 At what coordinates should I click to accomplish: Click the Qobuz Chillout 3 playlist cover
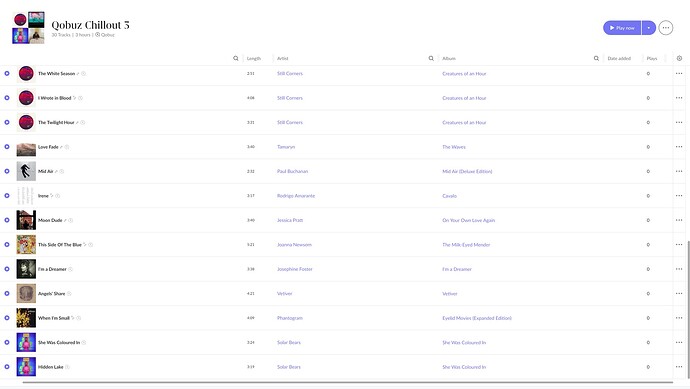[x=28, y=28]
